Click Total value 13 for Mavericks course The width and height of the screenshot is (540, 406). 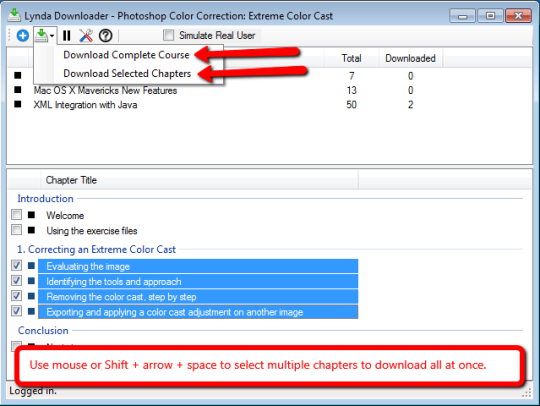(351, 91)
